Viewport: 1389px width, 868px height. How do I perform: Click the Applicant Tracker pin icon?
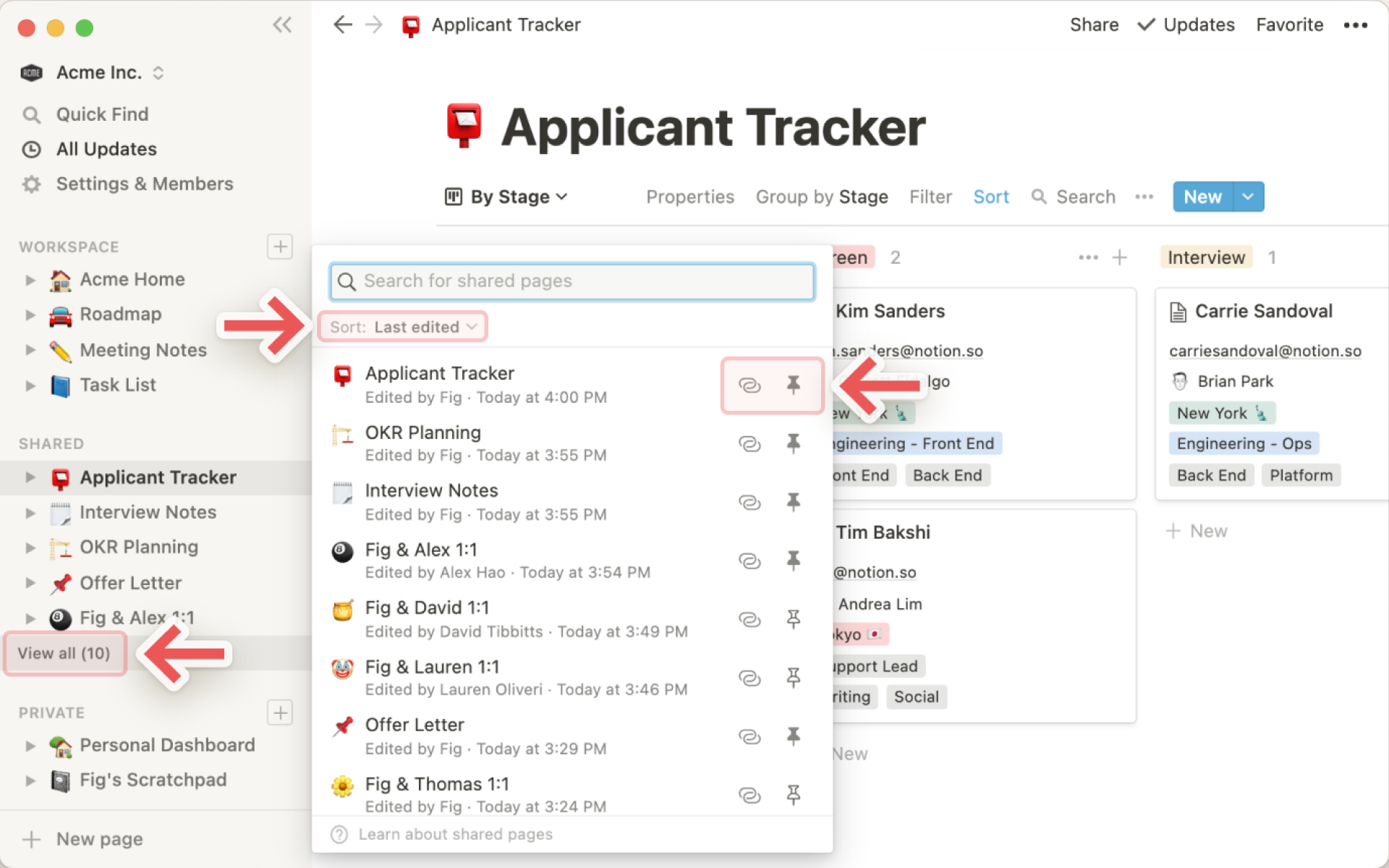(x=792, y=384)
